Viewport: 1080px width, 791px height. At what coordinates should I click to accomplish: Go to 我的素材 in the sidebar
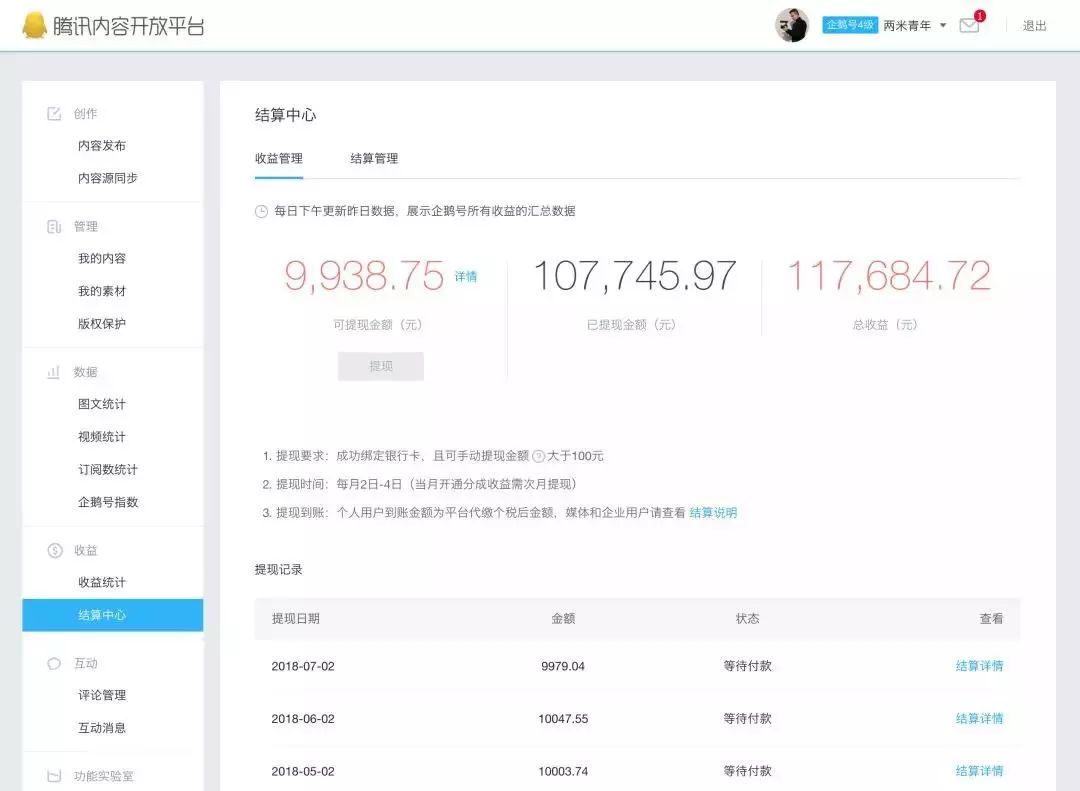(102, 291)
